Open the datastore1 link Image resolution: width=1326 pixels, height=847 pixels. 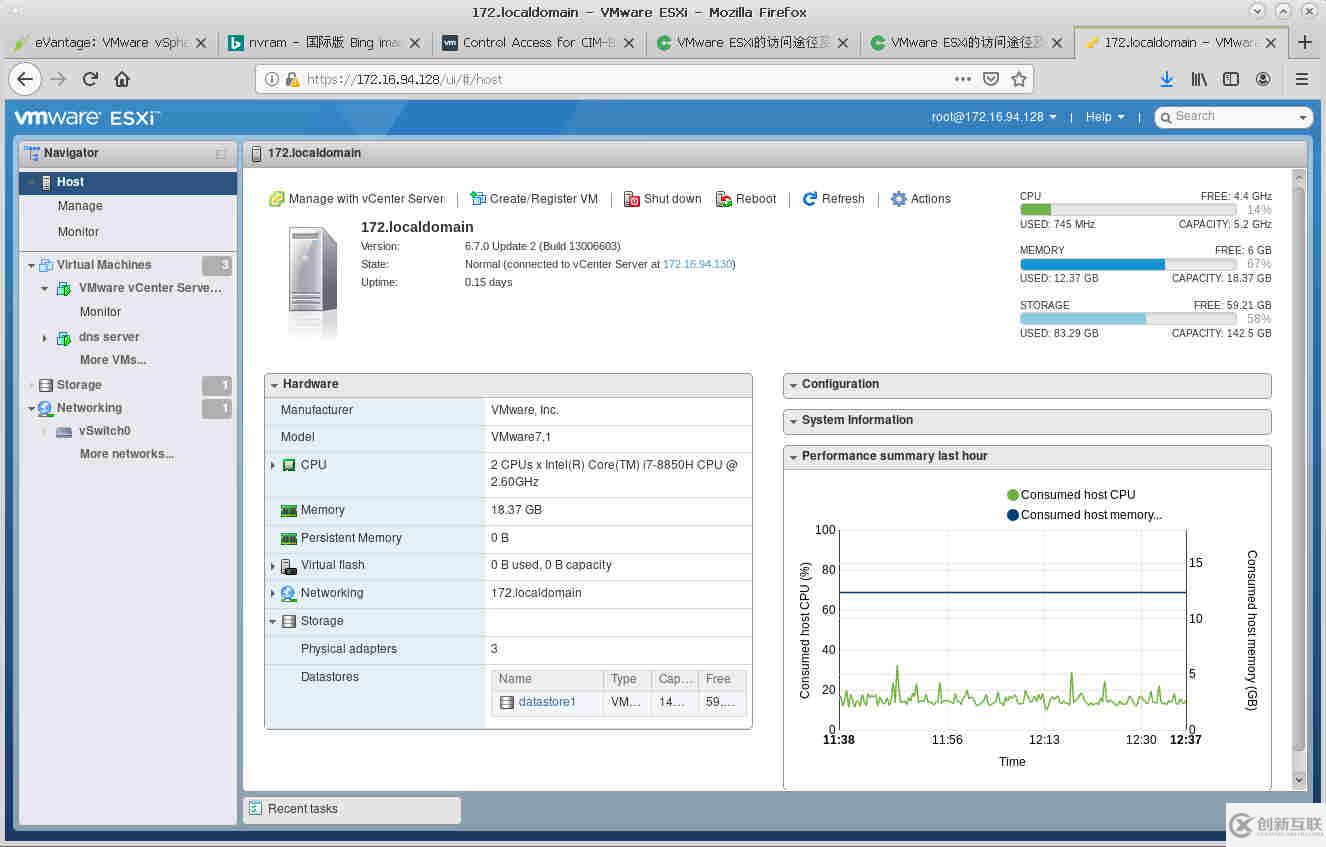point(547,702)
